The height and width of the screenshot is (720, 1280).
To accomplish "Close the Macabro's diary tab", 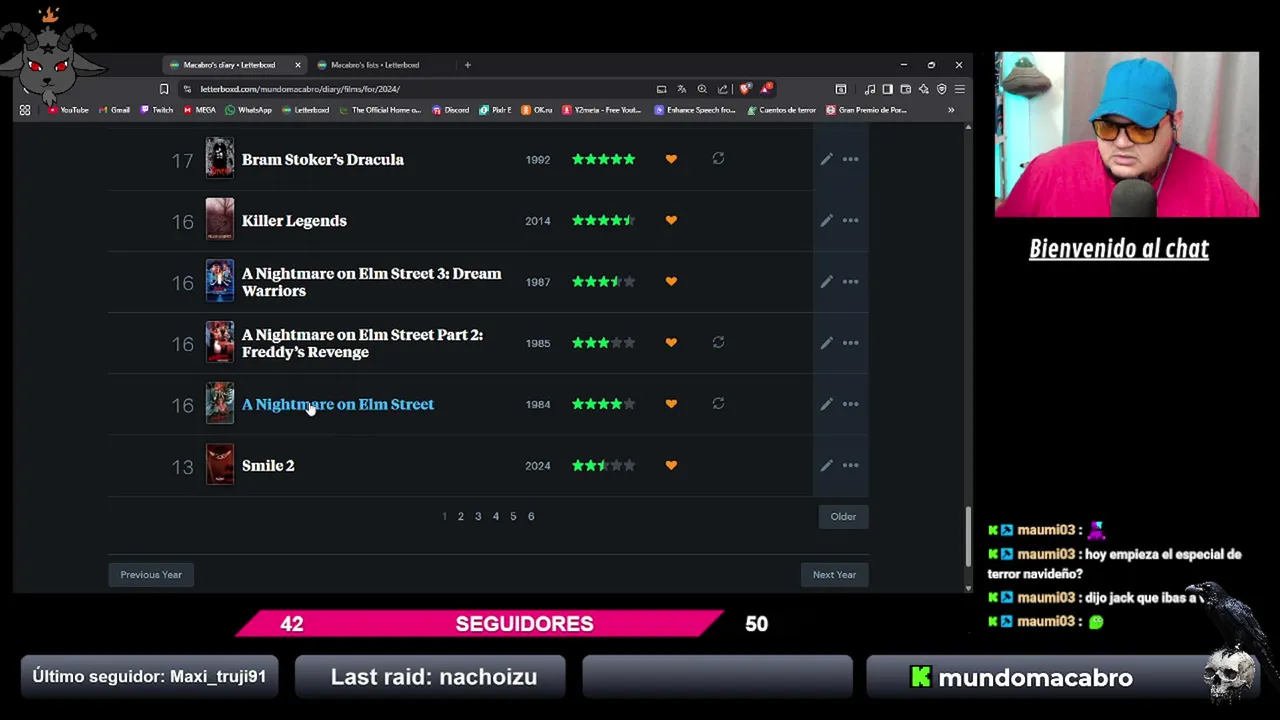I will click(x=297, y=65).
